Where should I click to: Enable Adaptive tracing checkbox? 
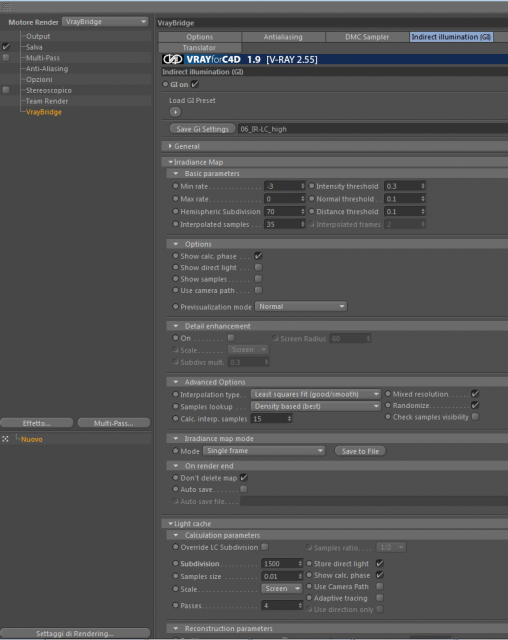point(379,598)
